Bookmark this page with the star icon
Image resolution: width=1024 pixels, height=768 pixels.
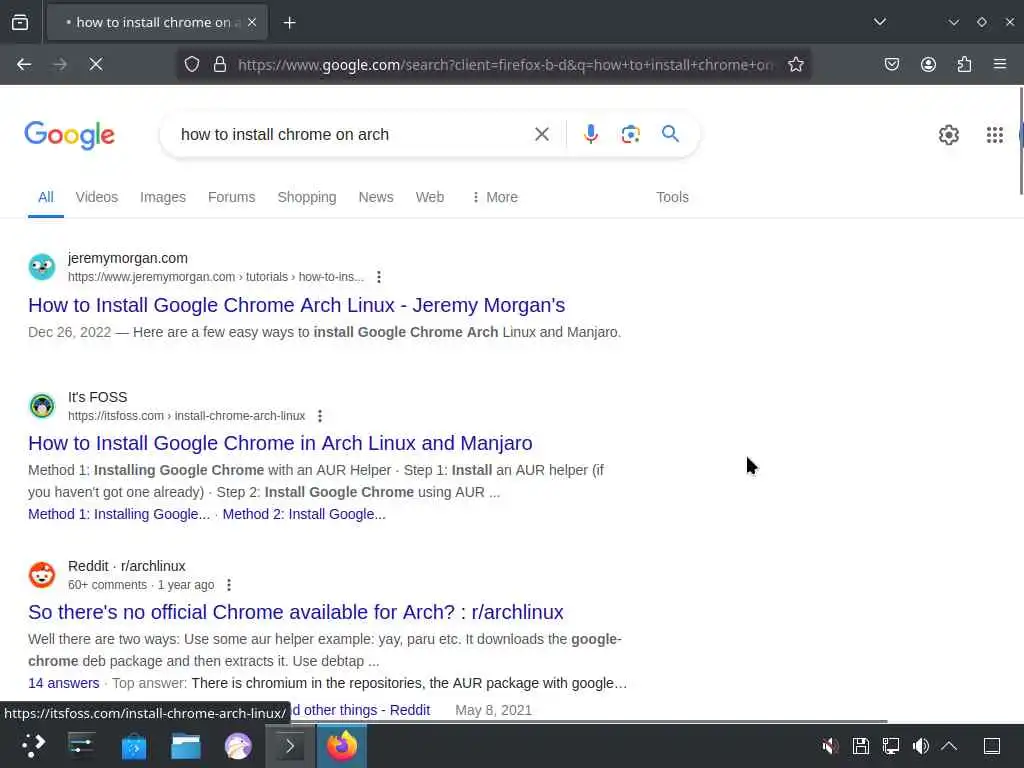click(795, 64)
